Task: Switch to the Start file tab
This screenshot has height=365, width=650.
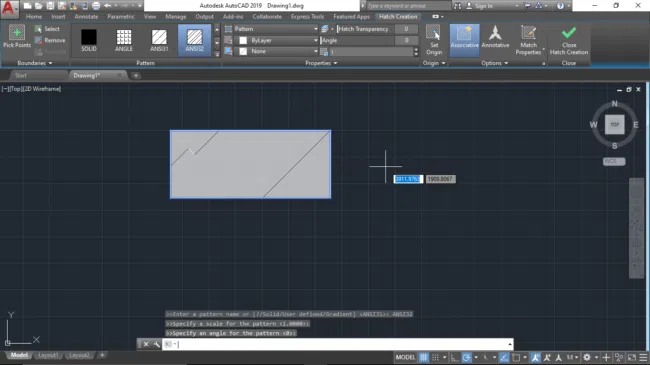Action: (21, 75)
